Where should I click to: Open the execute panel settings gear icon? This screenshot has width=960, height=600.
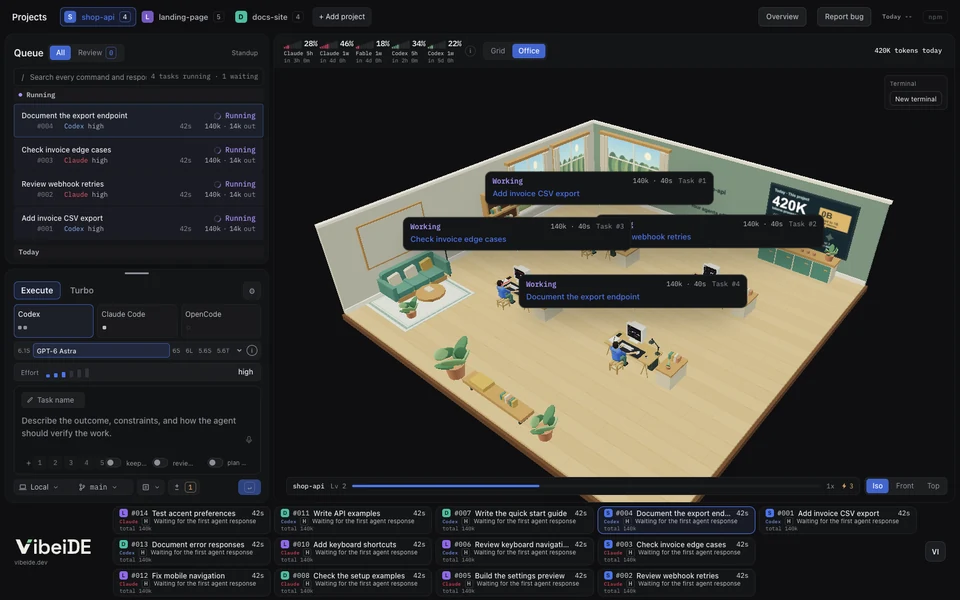(x=252, y=291)
